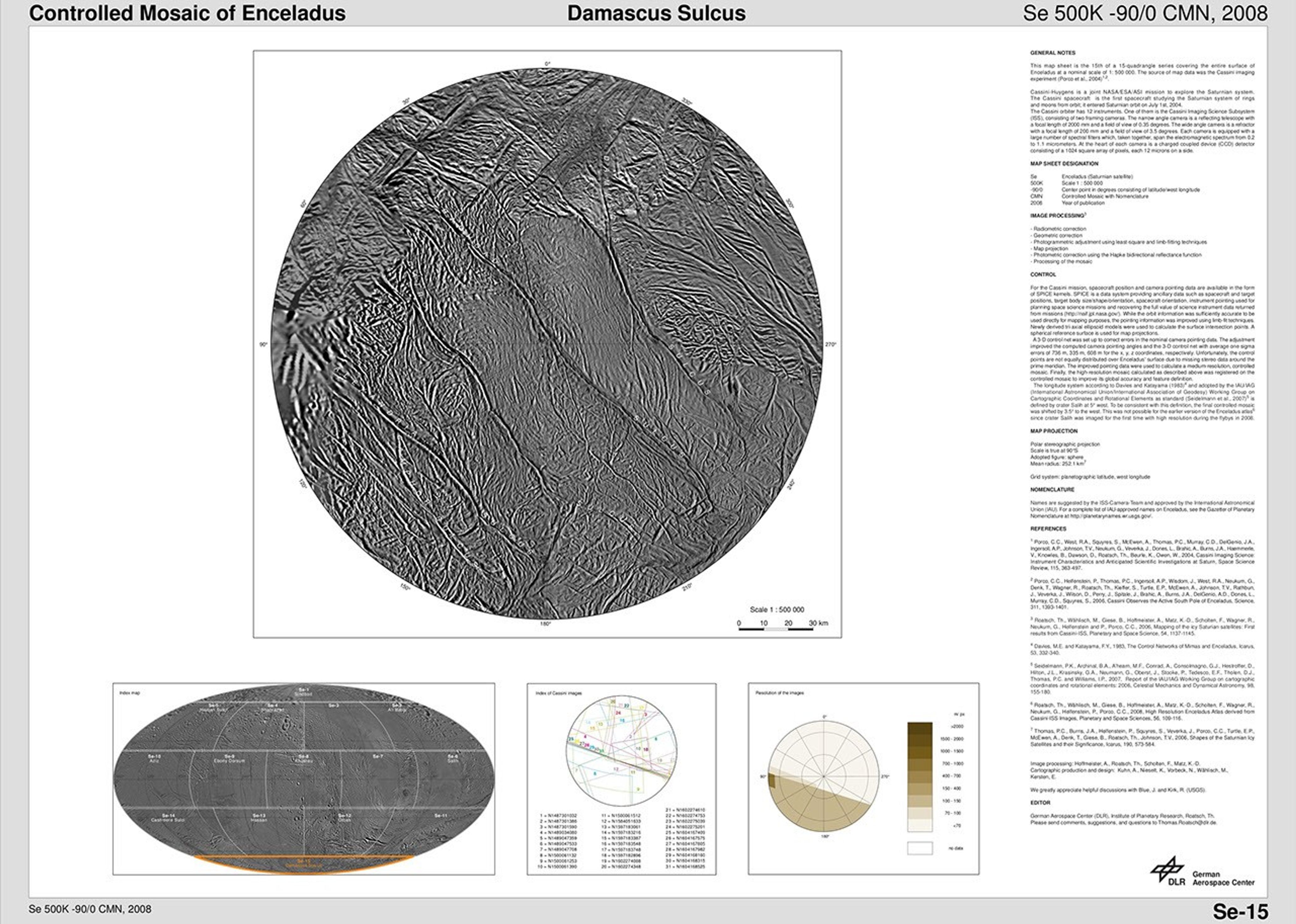Click the 'German Aerospace Center' logo text
The width and height of the screenshot is (1296, 924).
click(x=1224, y=879)
